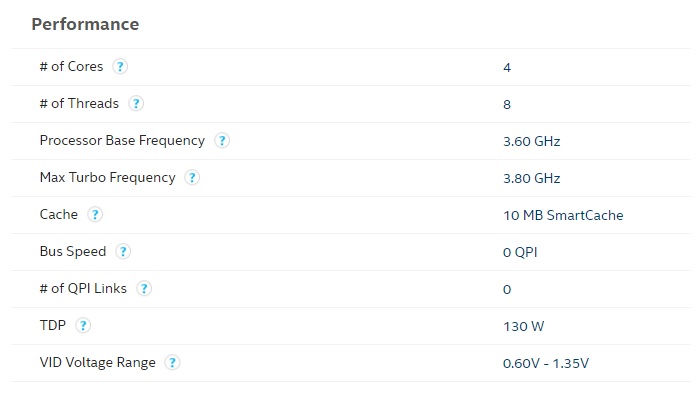
Task: Click the help icon beside # of Cores
Action: pyautogui.click(x=120, y=67)
